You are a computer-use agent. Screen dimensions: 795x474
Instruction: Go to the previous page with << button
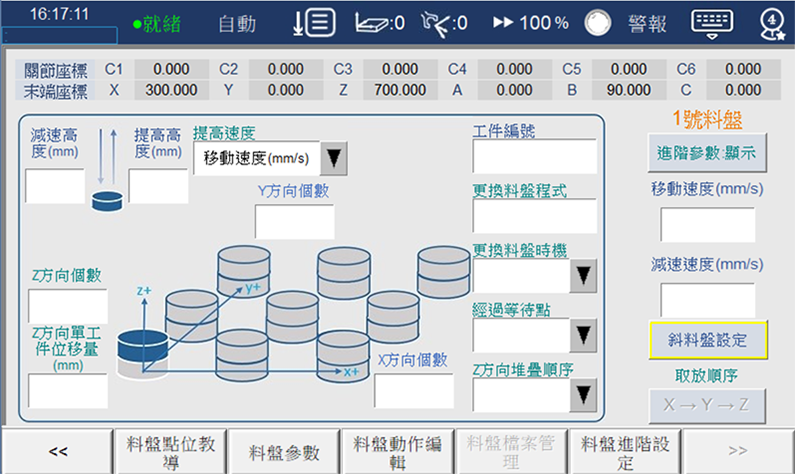[x=58, y=452]
